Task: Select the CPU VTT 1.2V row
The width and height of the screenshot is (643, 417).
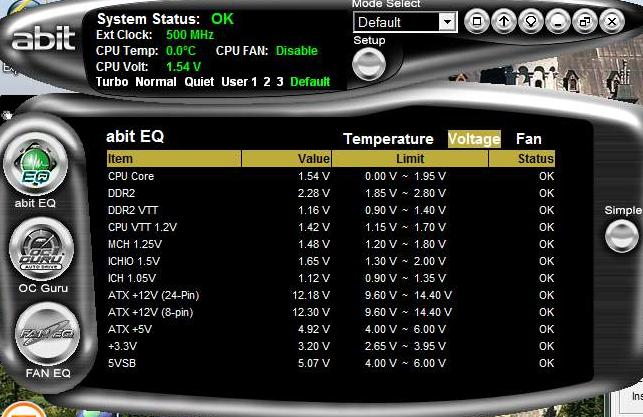Action: click(331, 227)
